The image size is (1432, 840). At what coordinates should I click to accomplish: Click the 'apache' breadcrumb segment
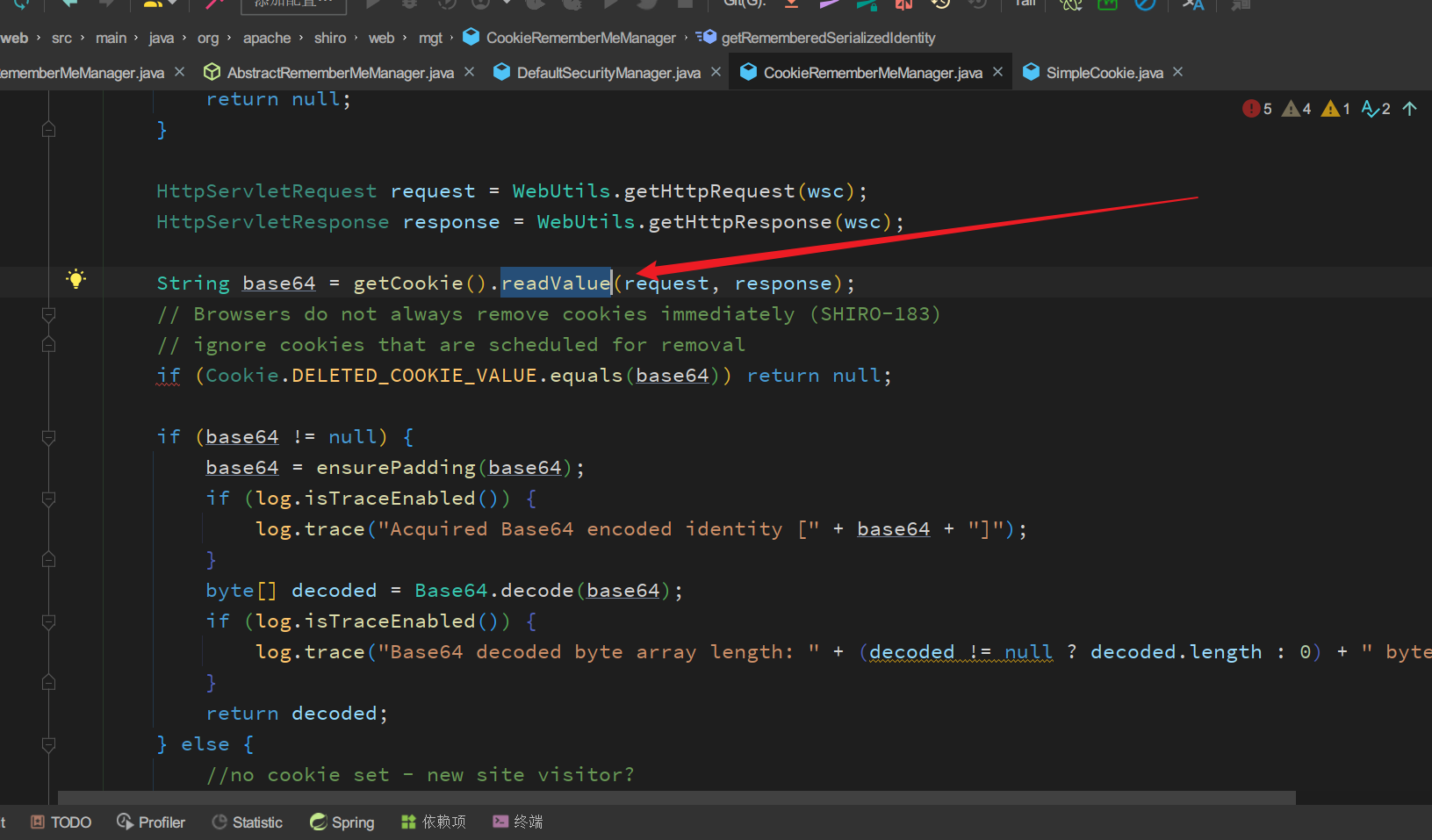pos(267,38)
